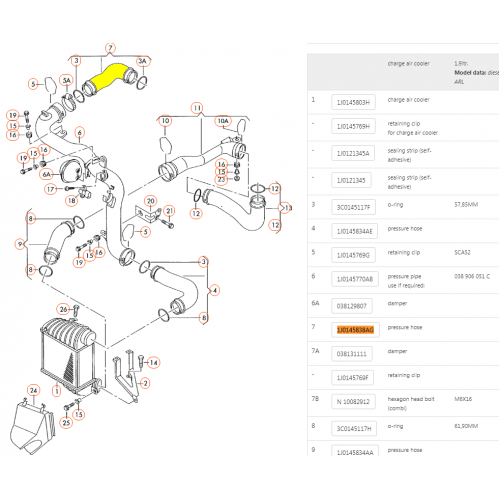Click callout 18 in the diagram
The image size is (500, 500).
(x=72, y=200)
